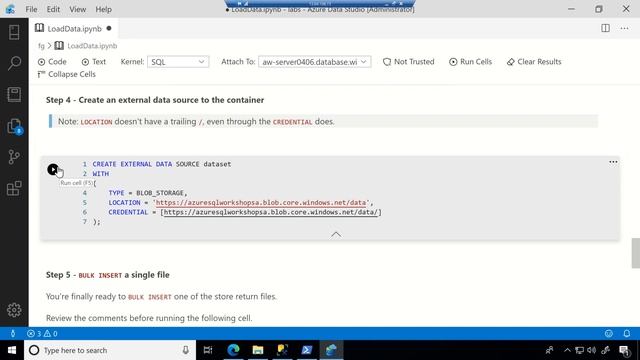The width and height of the screenshot is (640, 360).
Task: Click the feedback smiley in status bar
Action: 609,333
